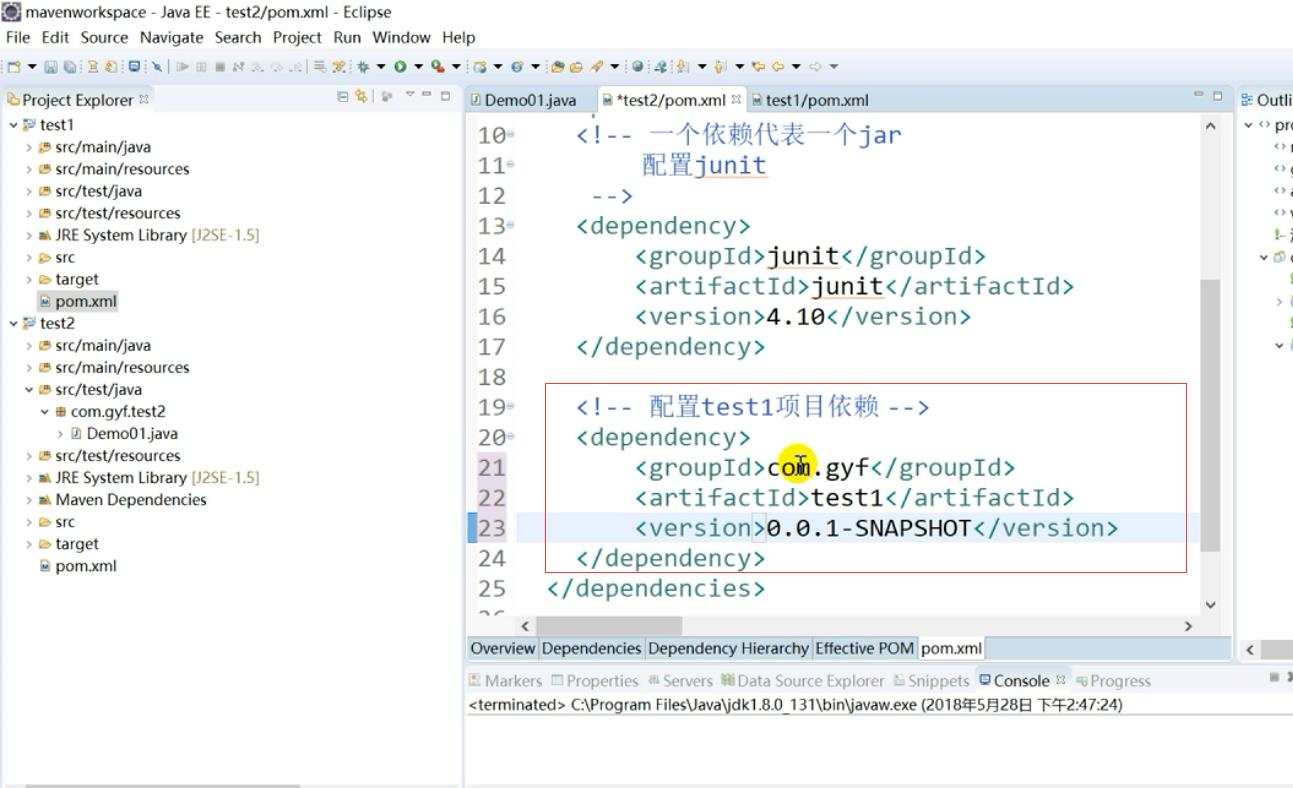Toggle fold marker at line 13
The image size is (1293, 788).
(511, 226)
